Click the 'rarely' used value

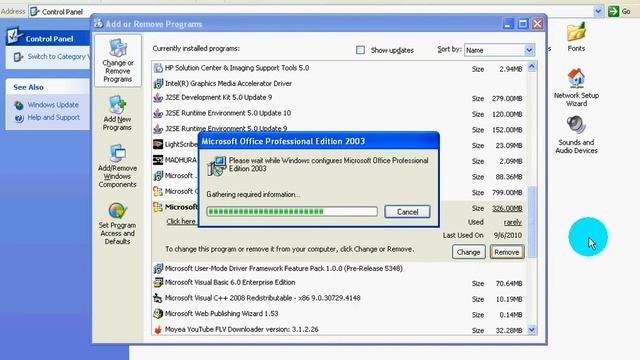[513, 222]
